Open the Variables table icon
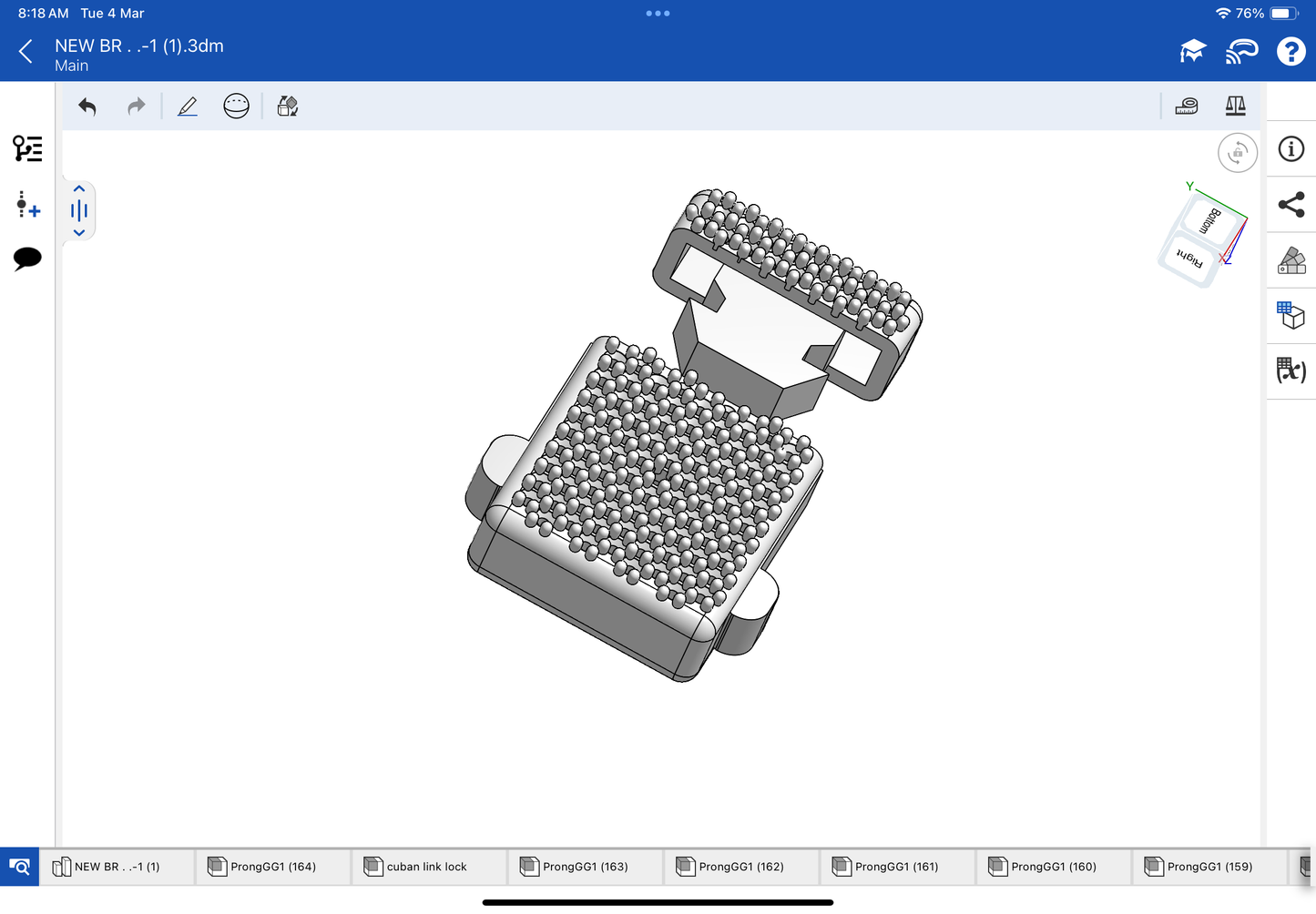Screen dimensions: 1316x914 [1291, 371]
